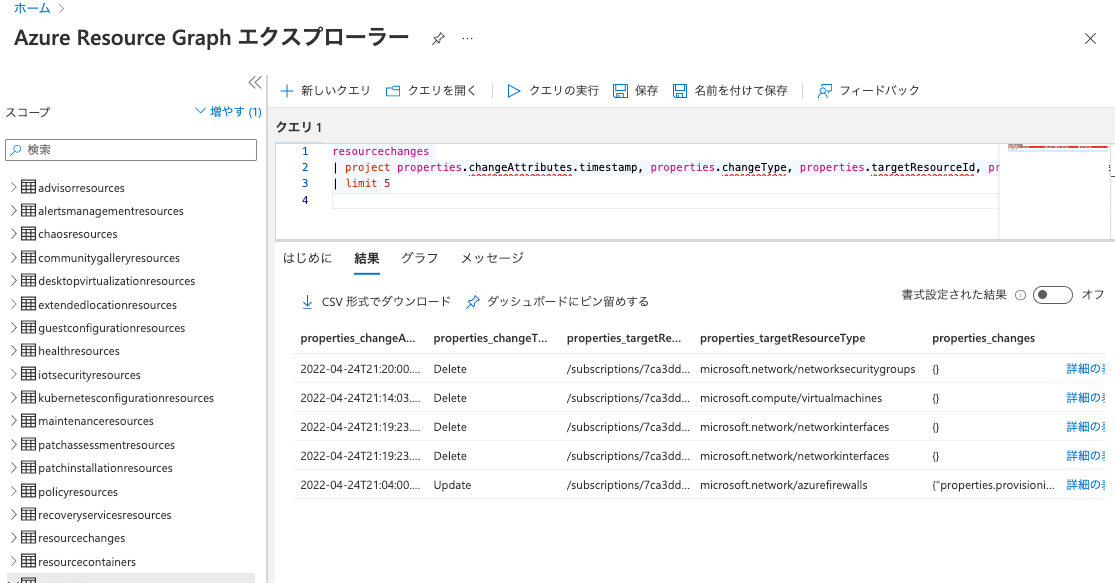Click the CSV 形式でダウンロード label

pos(386,302)
